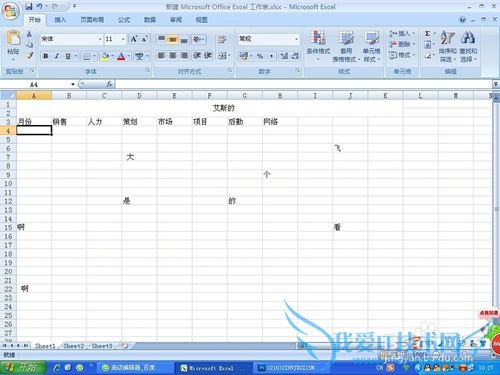The image size is (500, 375).
Task: Apply the comma style
Action: pos(271,56)
